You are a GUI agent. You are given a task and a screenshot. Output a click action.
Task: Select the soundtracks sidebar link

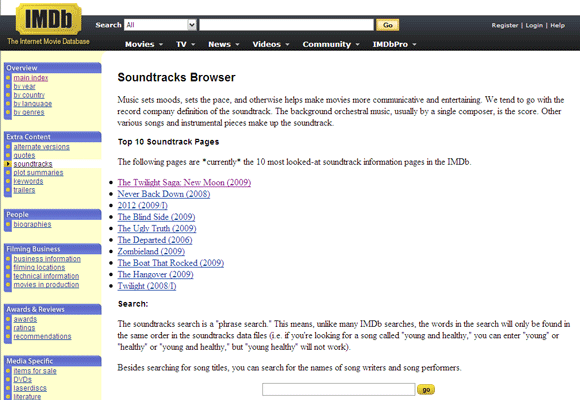click(33, 164)
